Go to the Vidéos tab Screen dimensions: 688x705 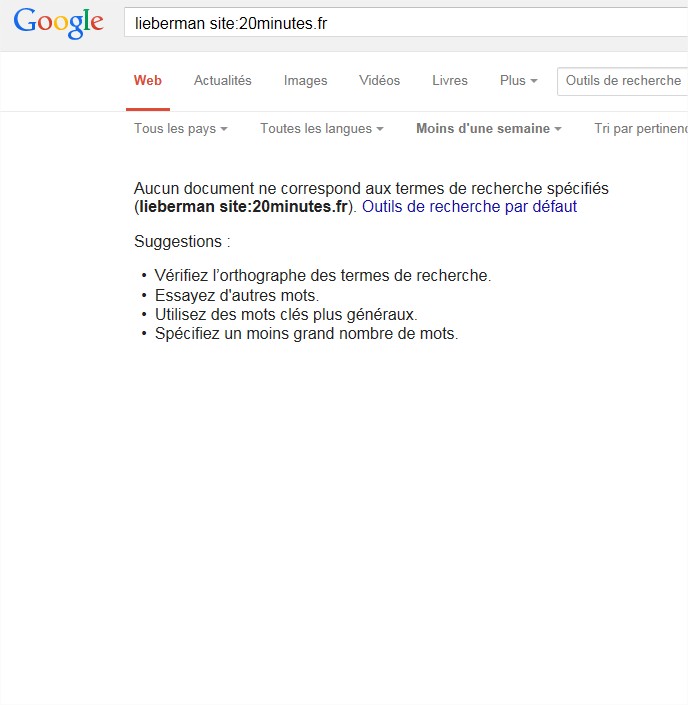click(380, 80)
